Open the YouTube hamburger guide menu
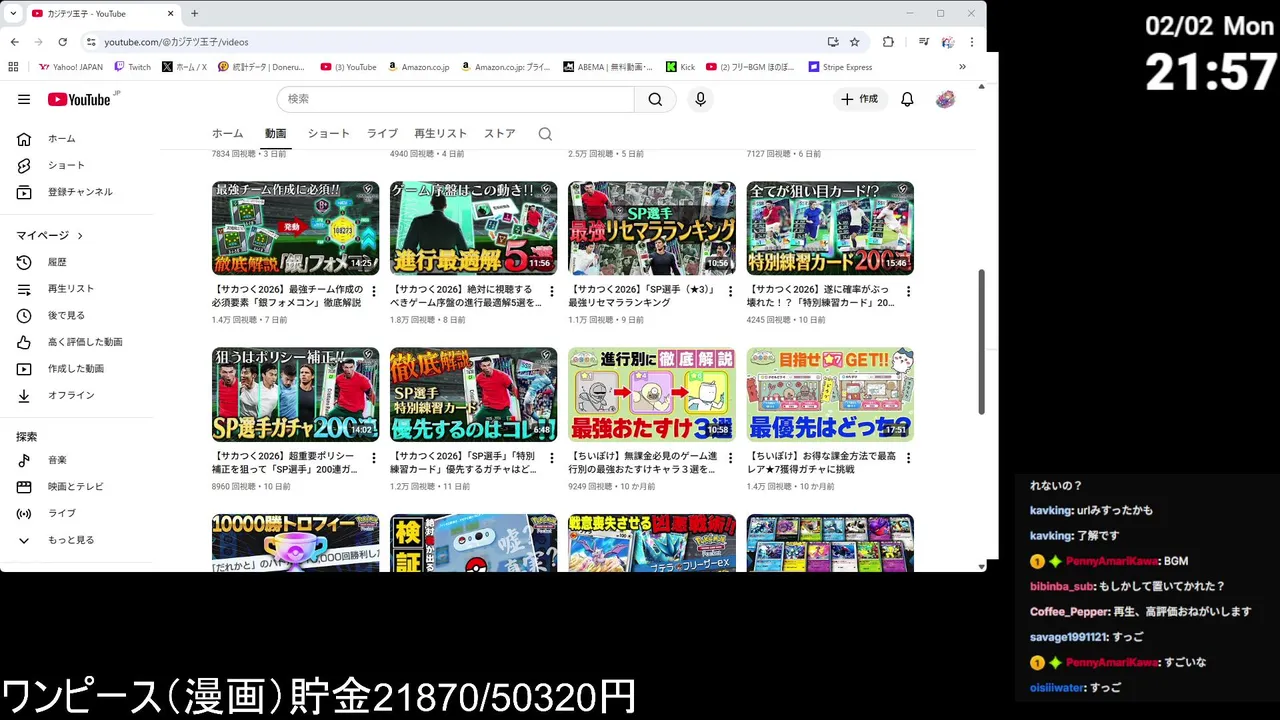Screen dimensions: 1280x720 coord(24,99)
